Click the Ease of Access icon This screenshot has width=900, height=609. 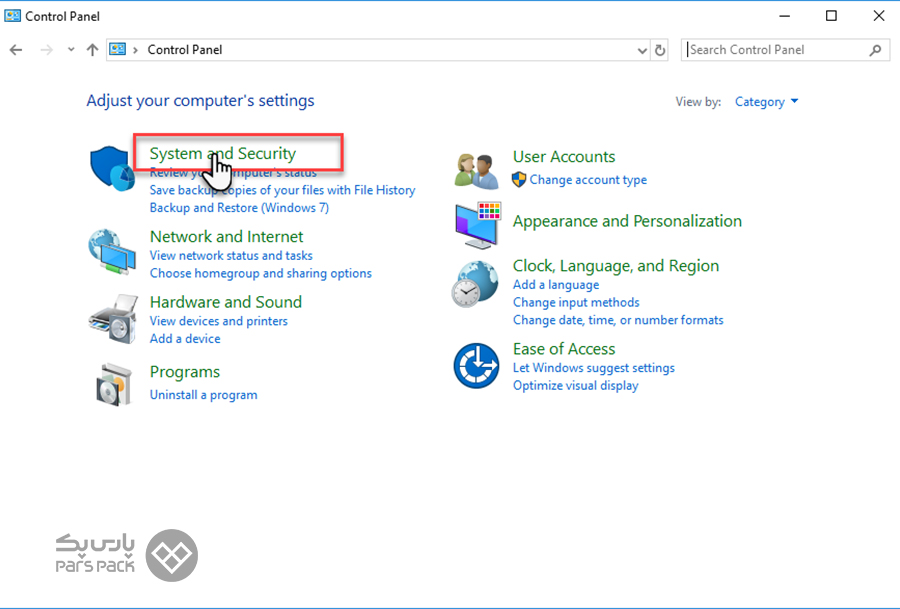coord(476,366)
